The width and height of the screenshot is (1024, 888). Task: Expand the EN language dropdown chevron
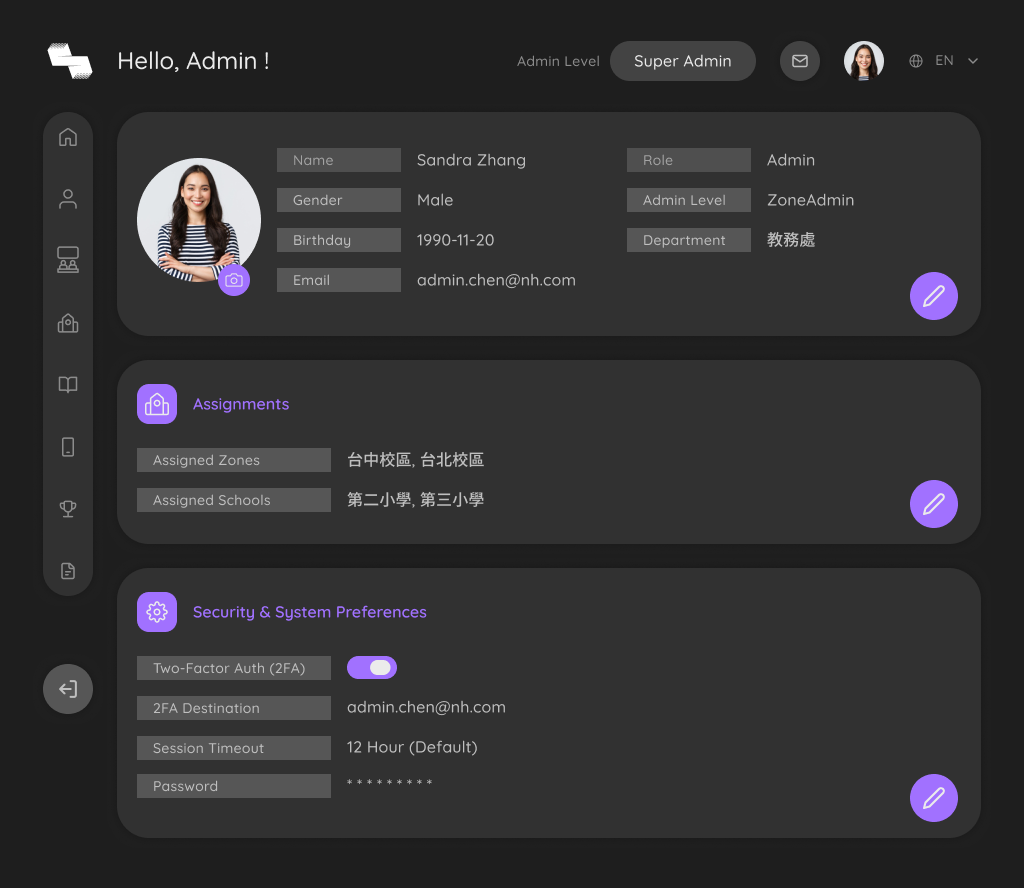click(973, 61)
